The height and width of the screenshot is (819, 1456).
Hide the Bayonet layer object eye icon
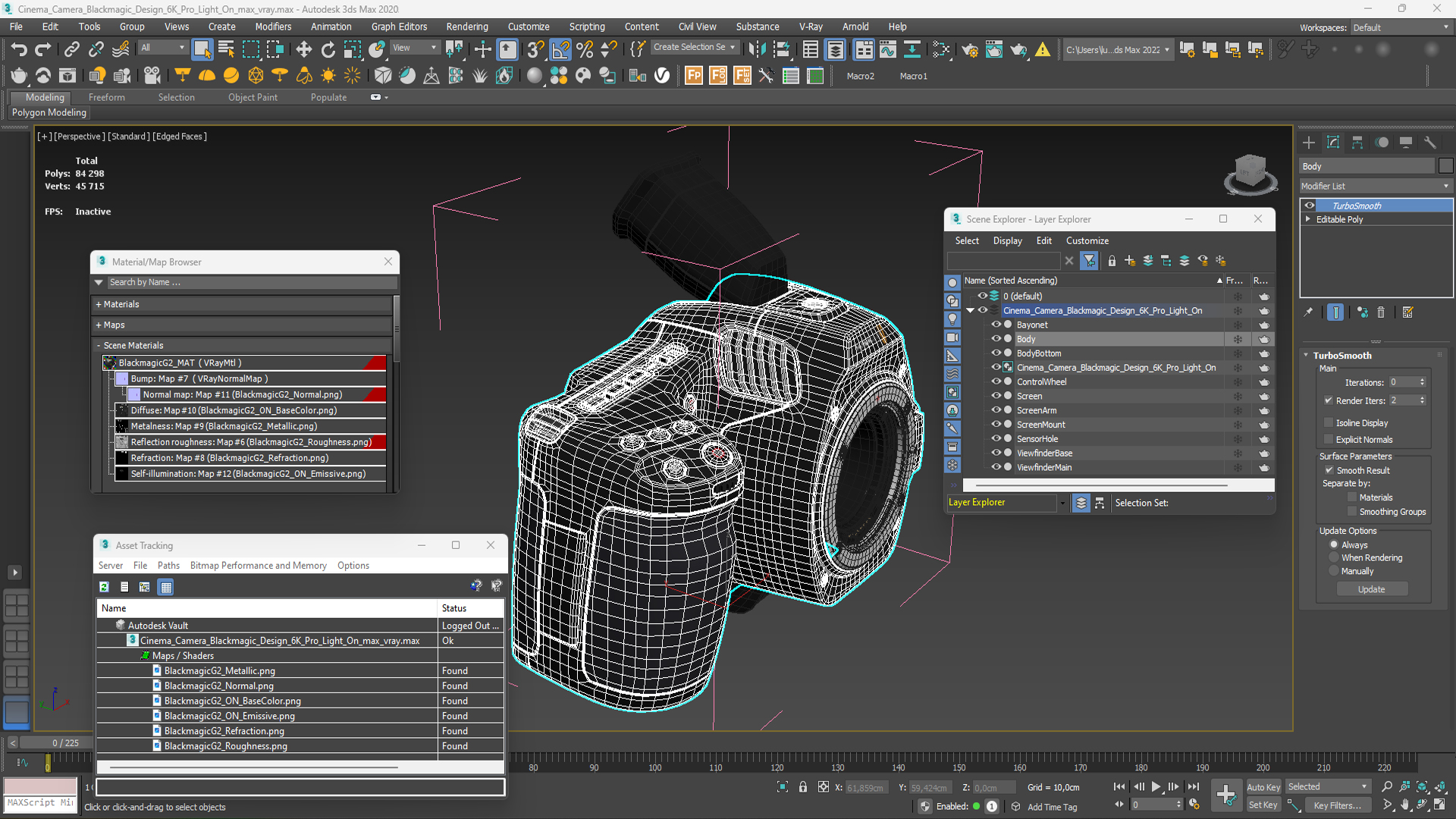pos(996,325)
